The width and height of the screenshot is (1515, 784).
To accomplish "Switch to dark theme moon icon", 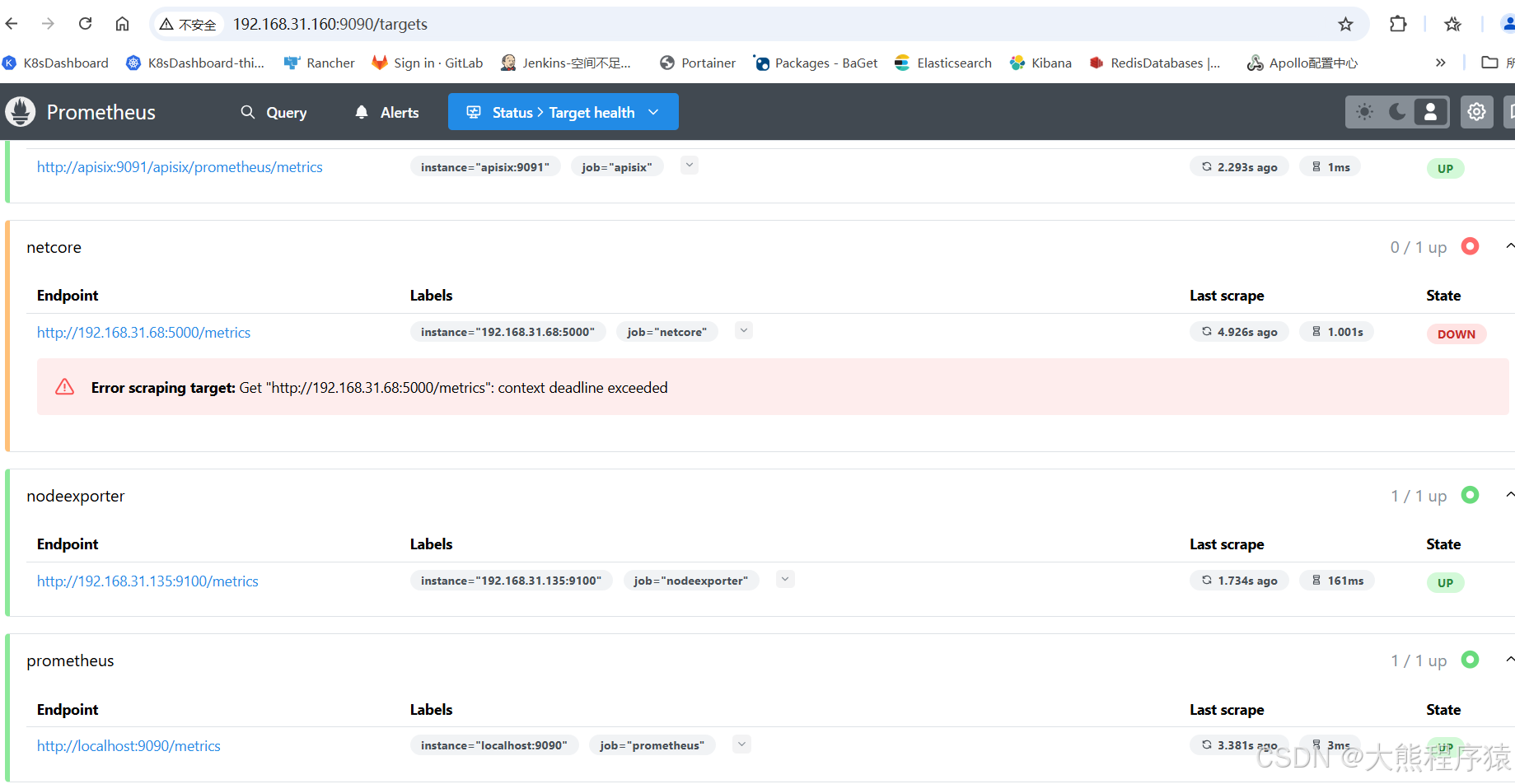I will tap(1397, 111).
